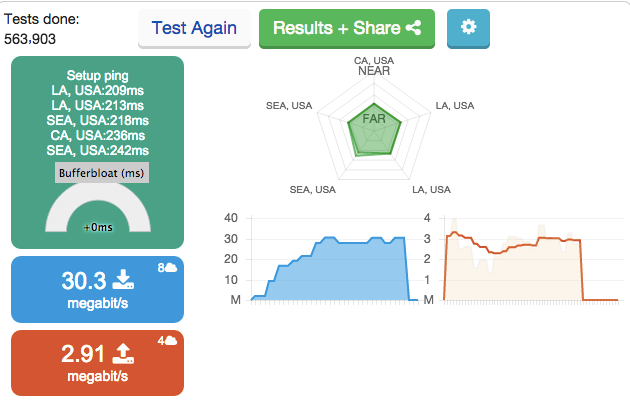Select the red upload speed panel
This screenshot has height=404, width=630.
pyautogui.click(x=97, y=363)
